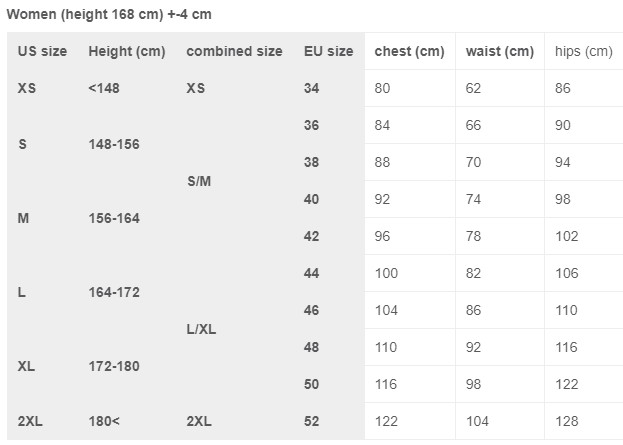Screen dimensions: 623x445
Task: Select the 'US size' column header
Action: coord(43,51)
